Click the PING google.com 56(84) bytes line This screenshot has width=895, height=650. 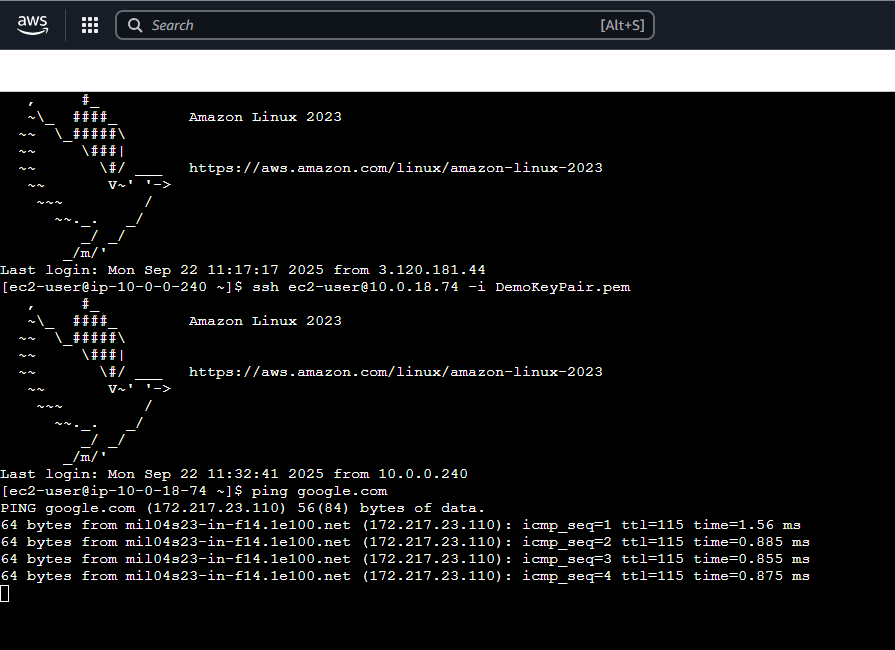(x=242, y=508)
